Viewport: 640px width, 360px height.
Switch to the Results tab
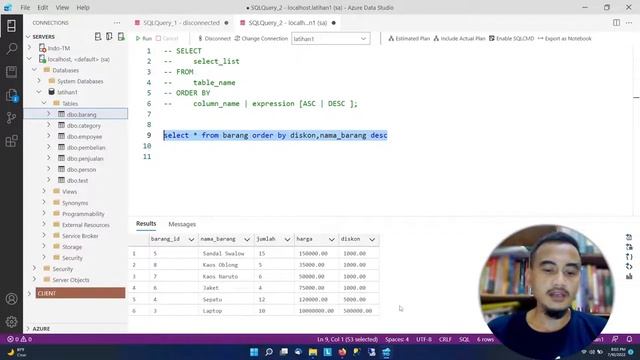click(146, 224)
